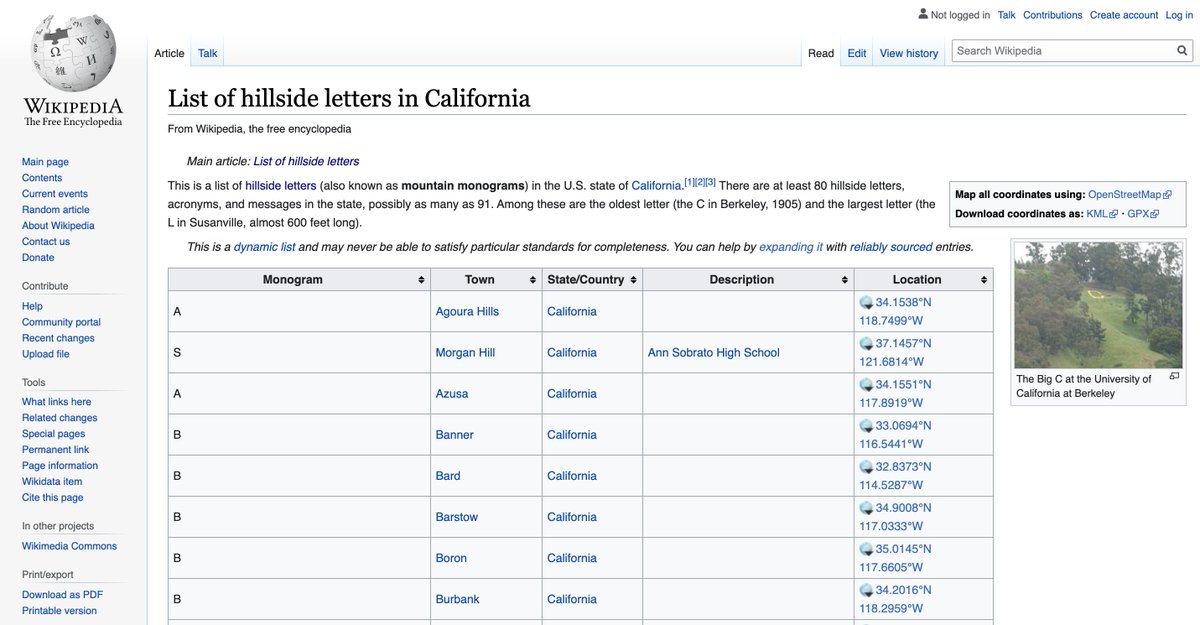1200x625 pixels.
Task: Open Contributions link
Action: coord(1052,15)
